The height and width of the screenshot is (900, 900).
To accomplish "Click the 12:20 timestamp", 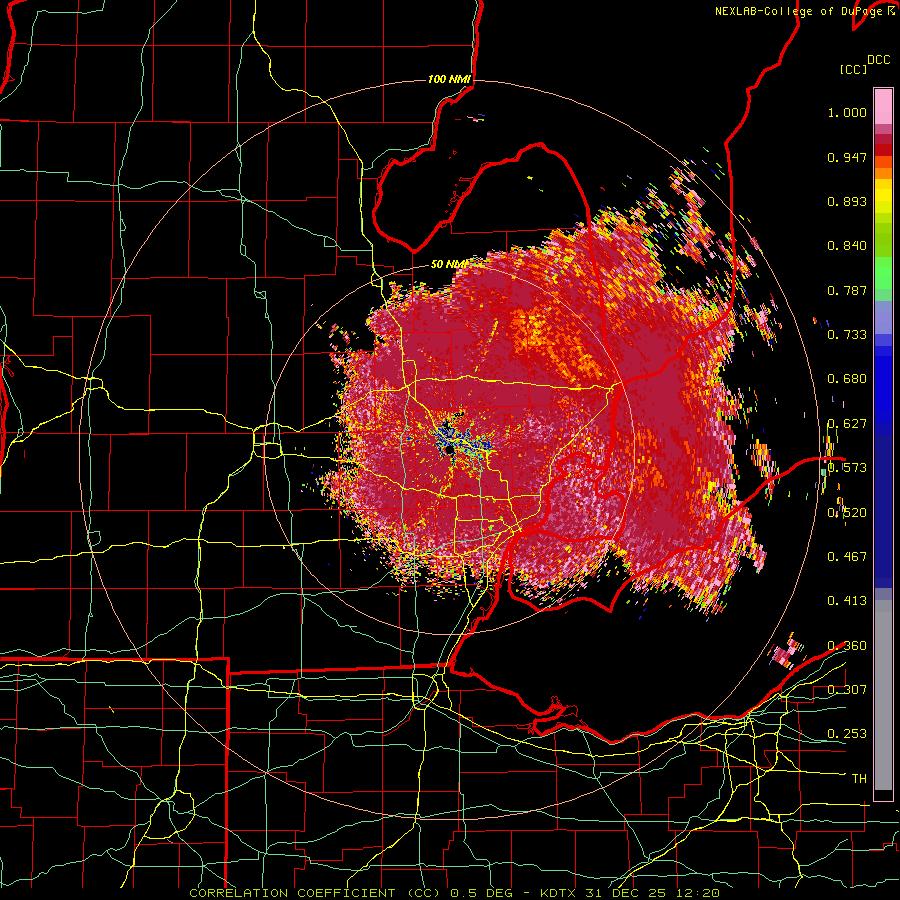I will pos(700,893).
